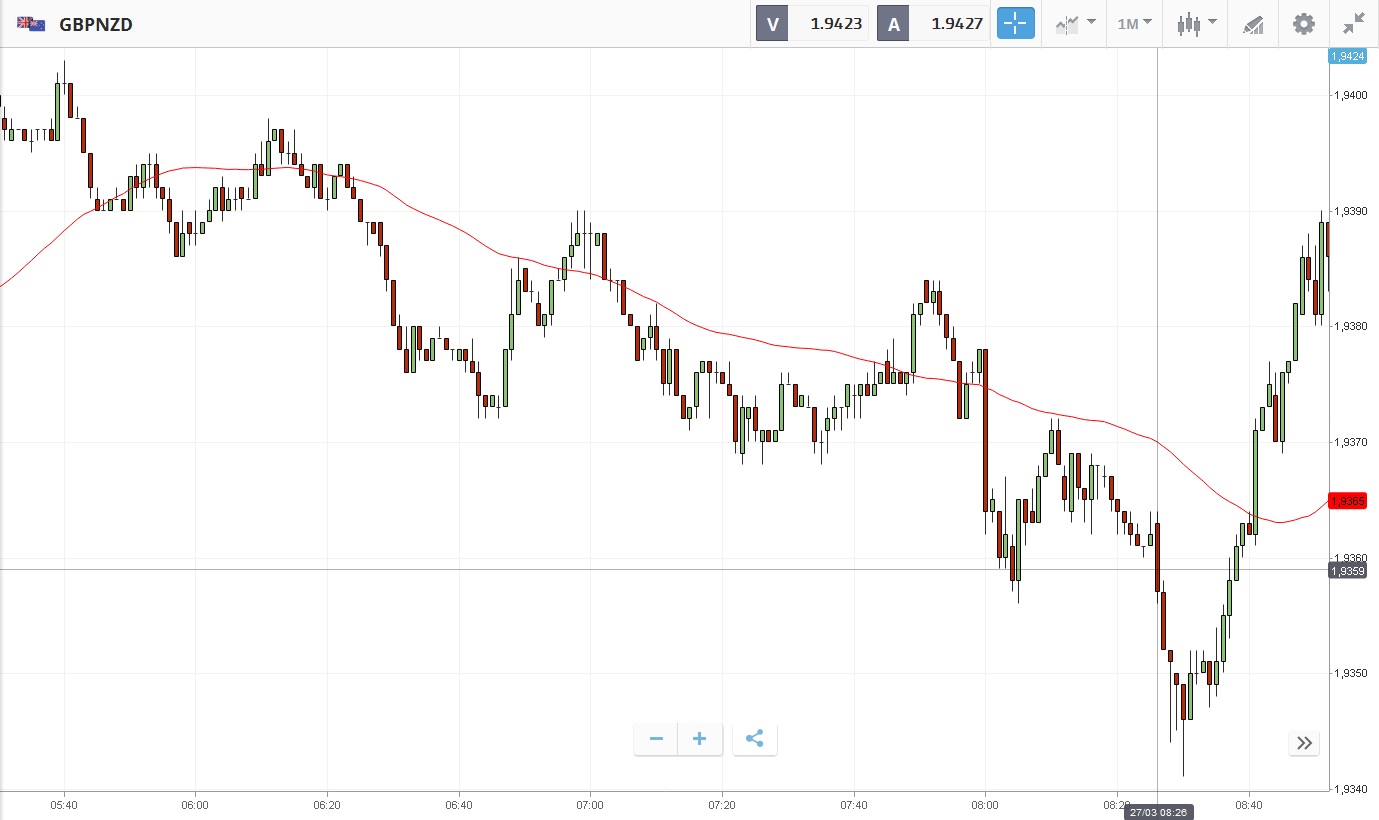1379x820 pixels.
Task: Click the V sell price 1.9423 button
Action: coord(813,23)
